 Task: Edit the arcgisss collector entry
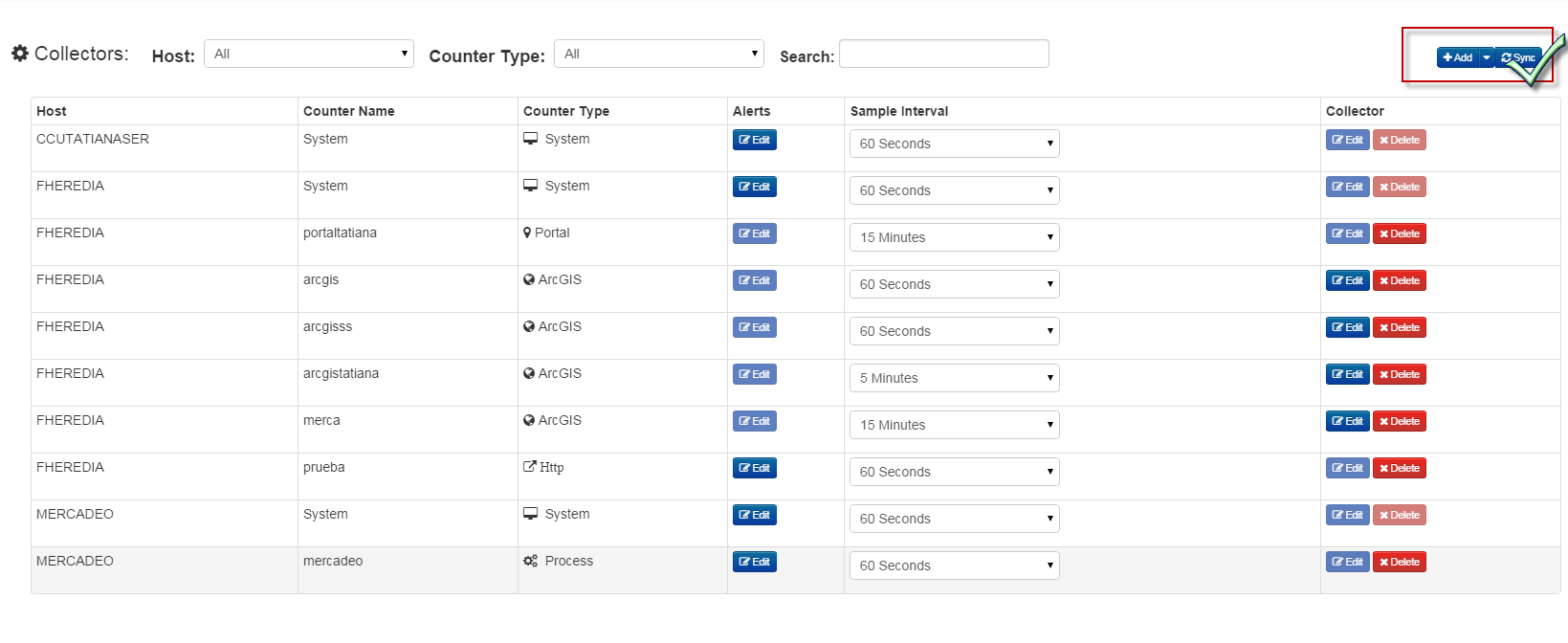[1347, 327]
